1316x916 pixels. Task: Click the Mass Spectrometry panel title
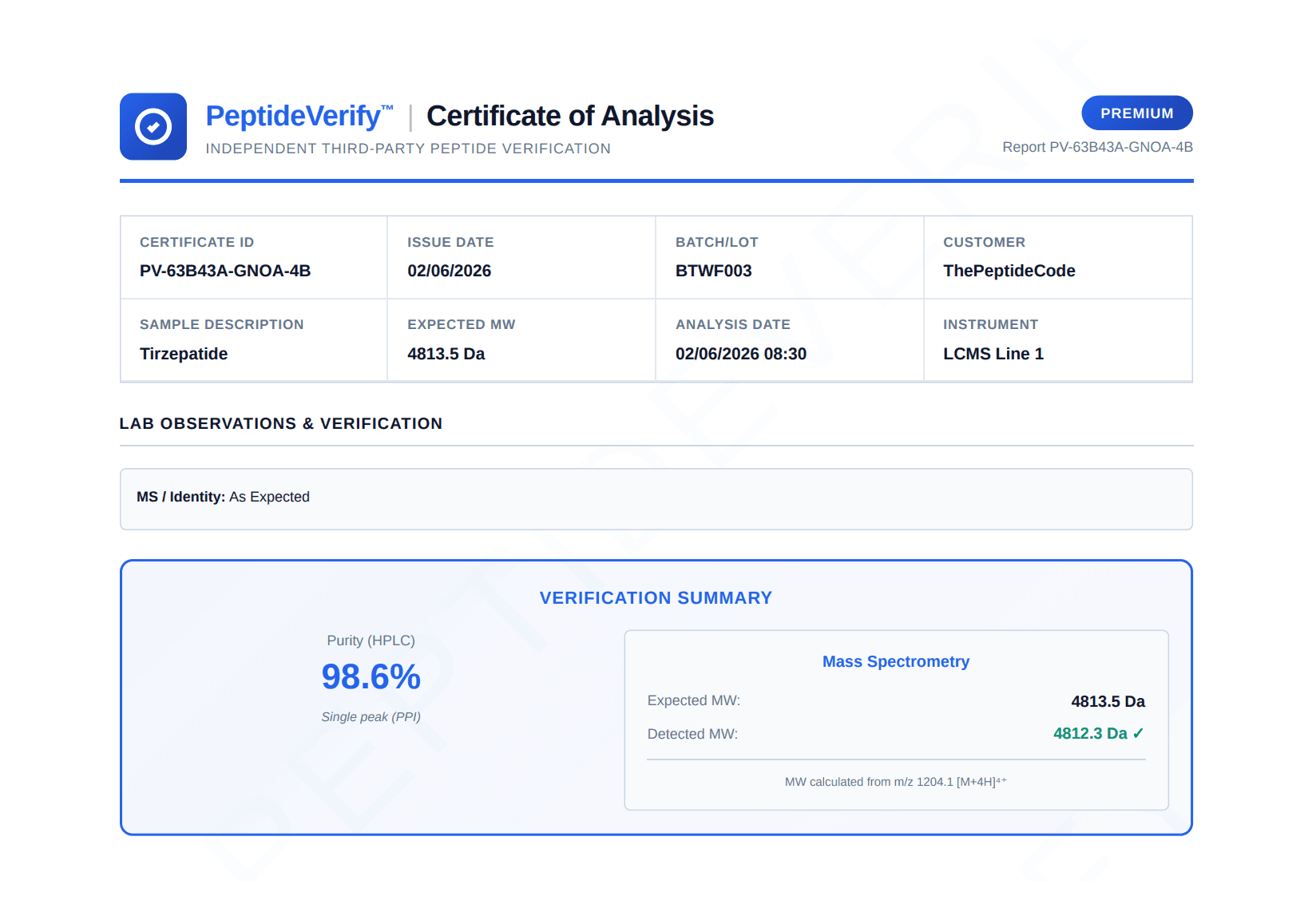[x=896, y=661]
